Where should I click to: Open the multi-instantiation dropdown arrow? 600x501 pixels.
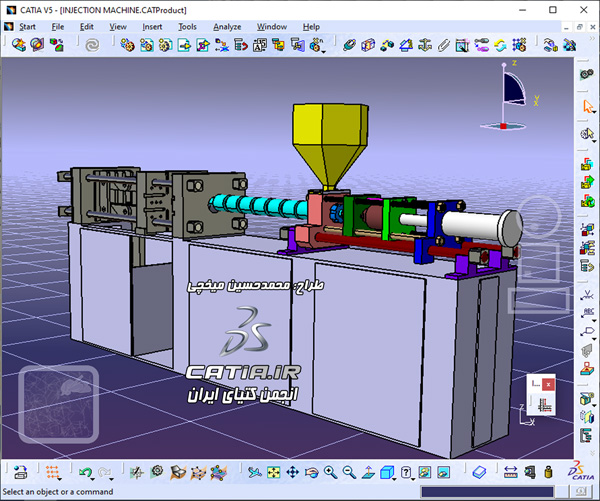pos(323,52)
